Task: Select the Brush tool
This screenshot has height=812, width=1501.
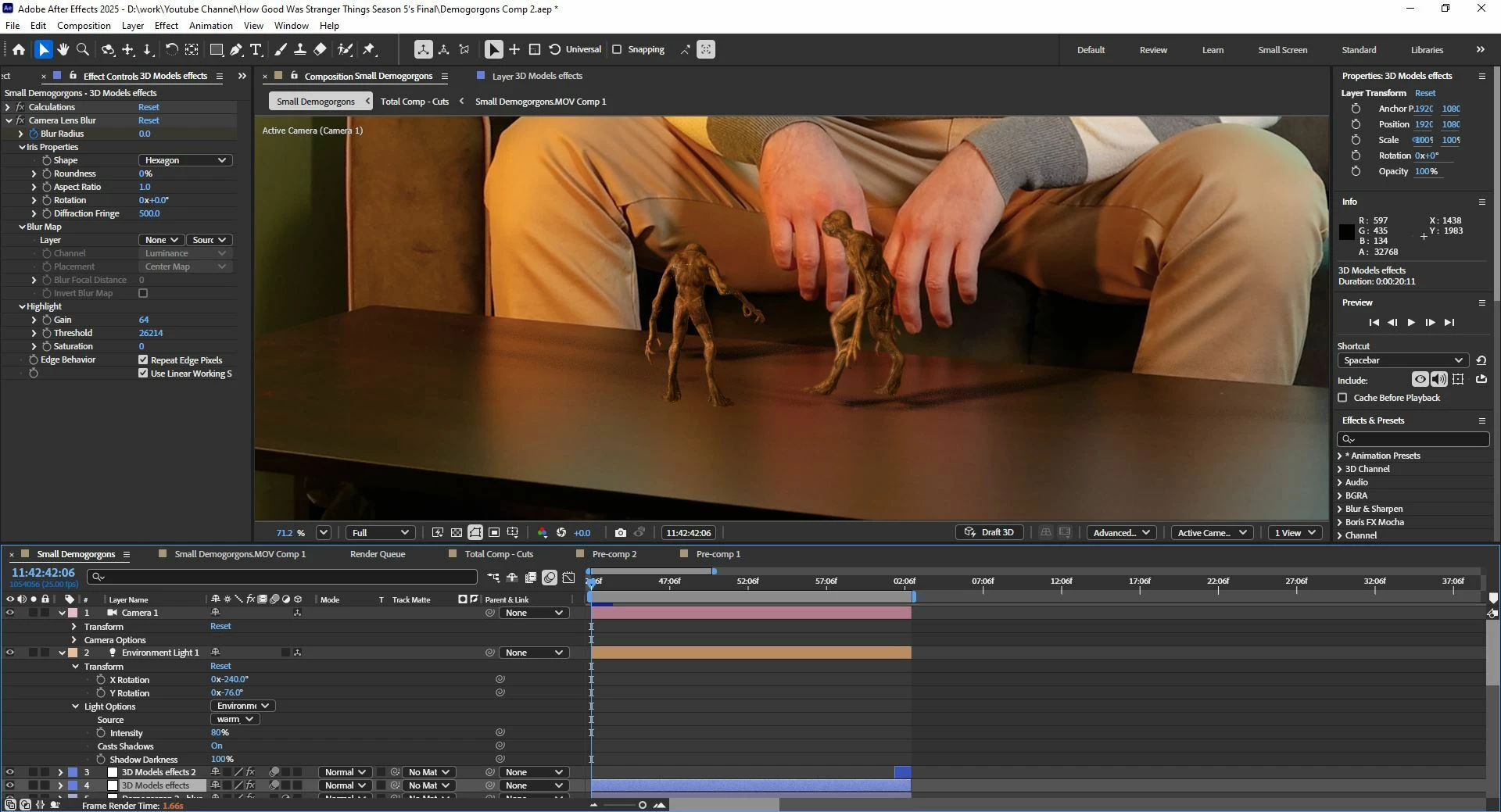Action: pyautogui.click(x=280, y=49)
